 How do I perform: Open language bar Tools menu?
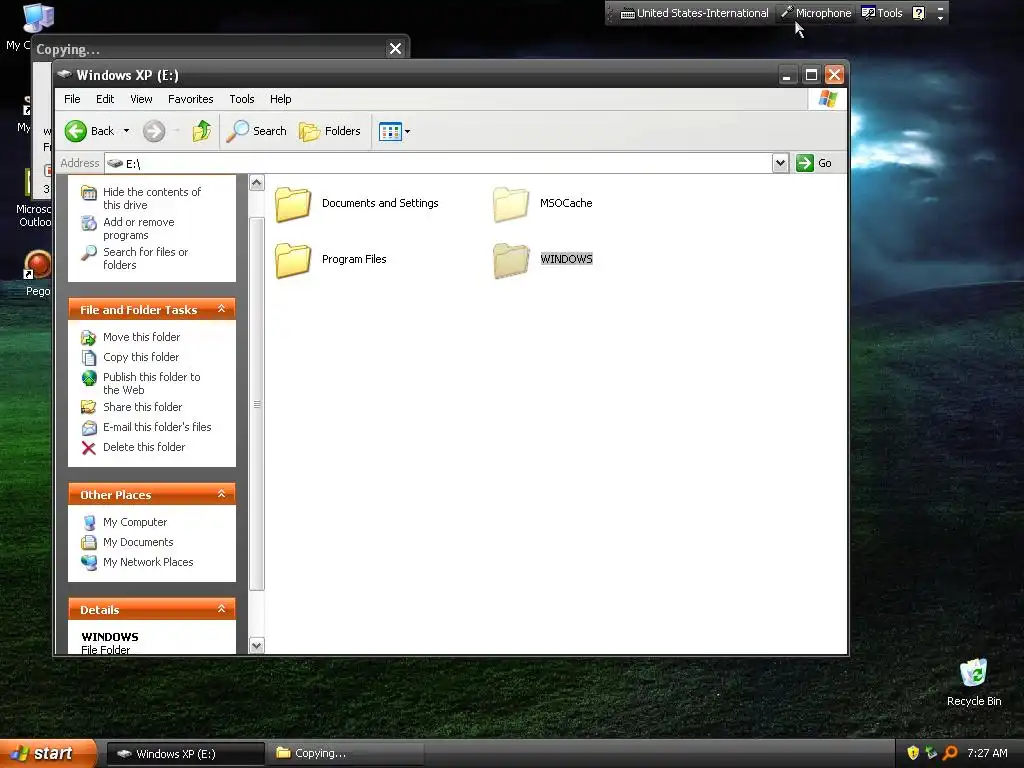point(882,13)
